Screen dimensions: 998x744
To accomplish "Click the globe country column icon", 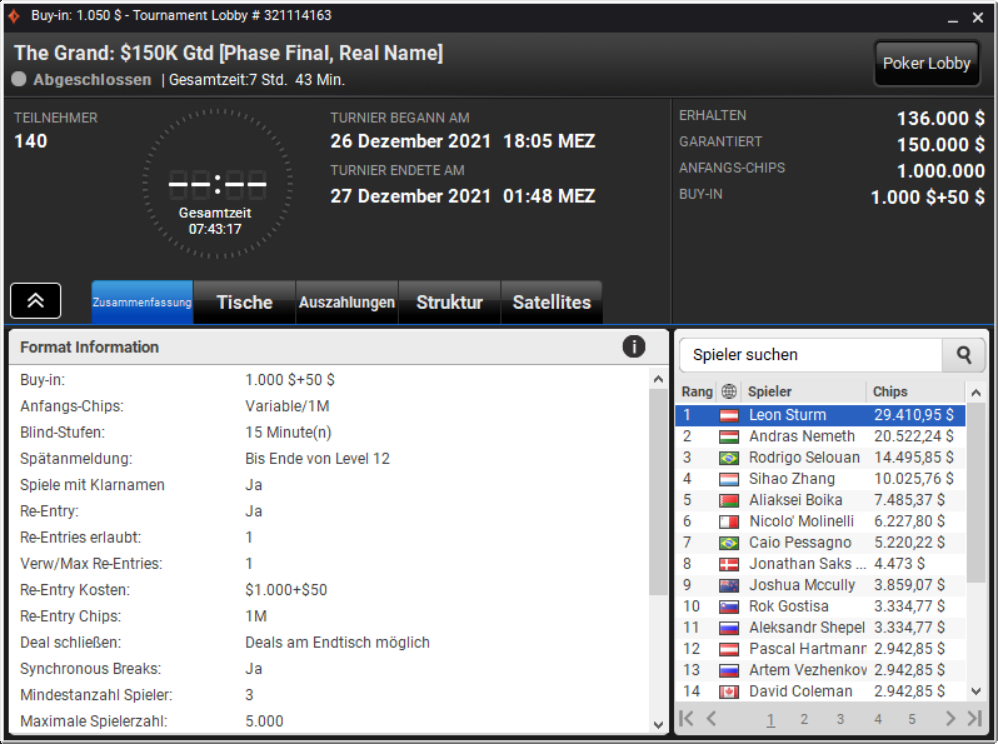I will (x=729, y=391).
